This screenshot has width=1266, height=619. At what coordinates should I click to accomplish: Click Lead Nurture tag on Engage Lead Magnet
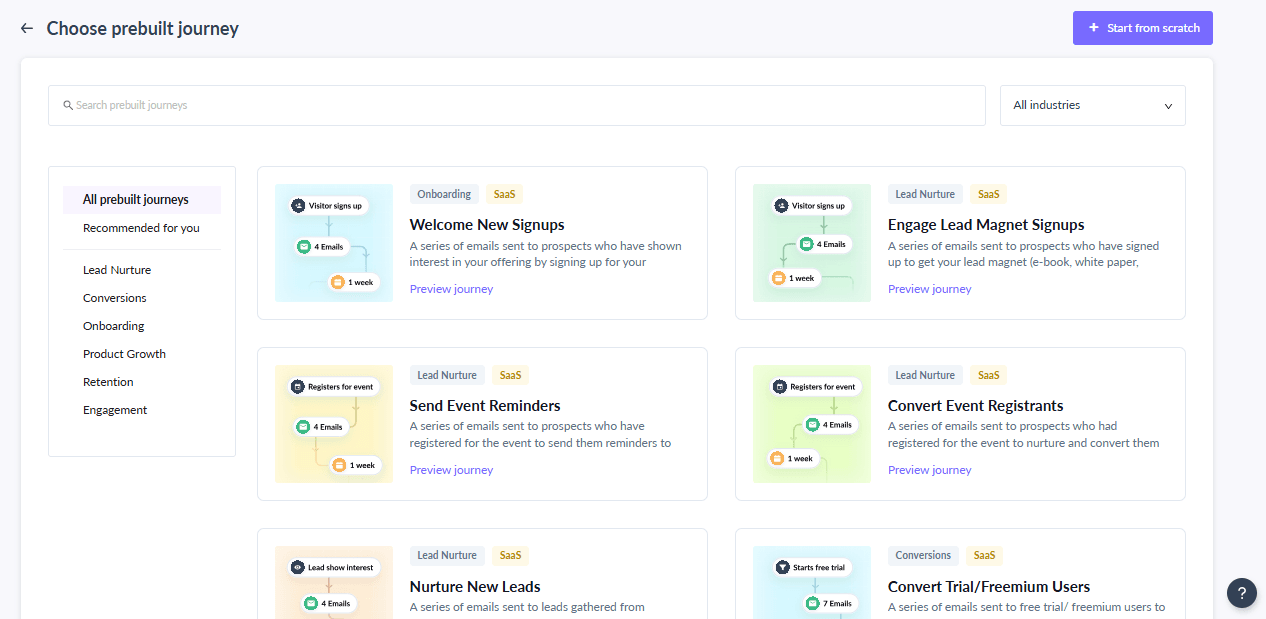(925, 194)
